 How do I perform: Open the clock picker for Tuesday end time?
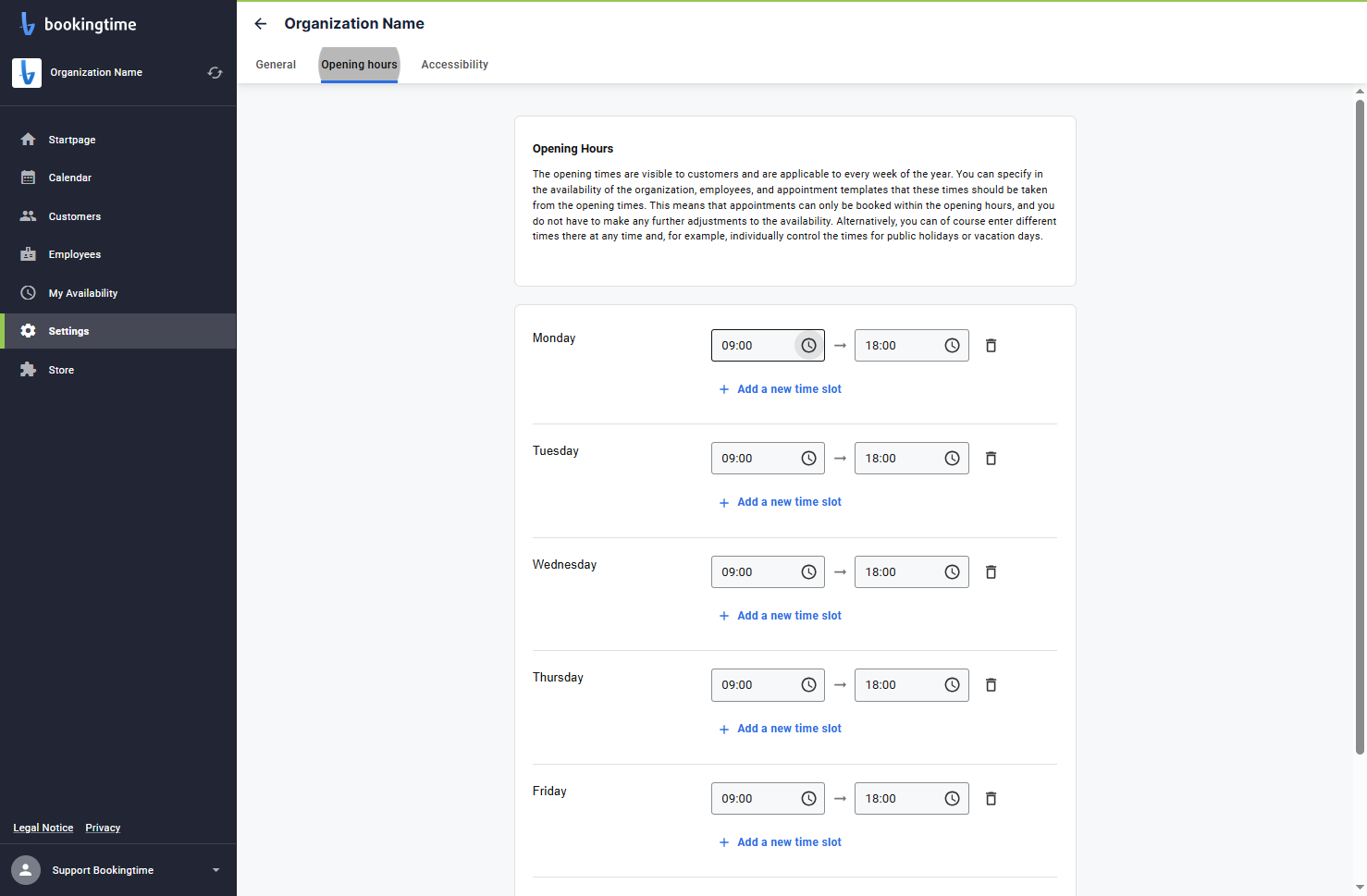(x=952, y=459)
